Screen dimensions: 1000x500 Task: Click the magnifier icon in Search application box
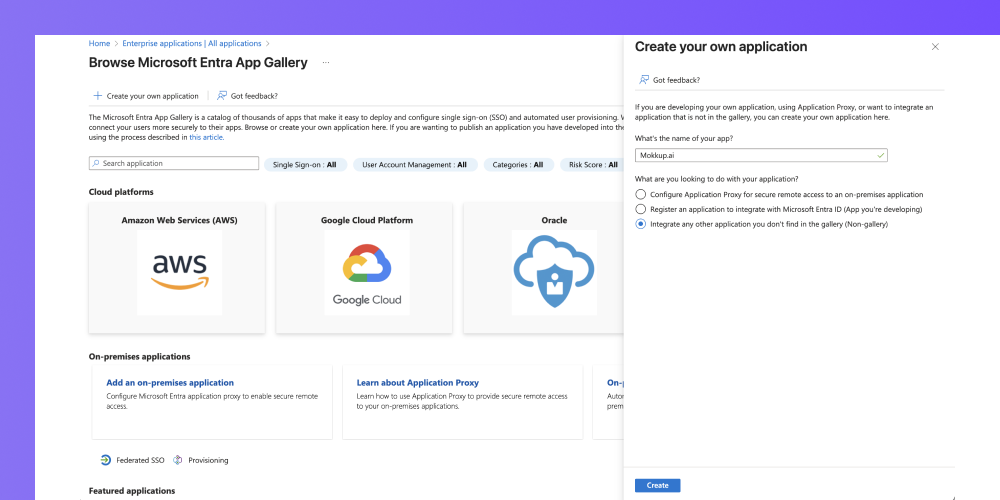tap(96, 163)
